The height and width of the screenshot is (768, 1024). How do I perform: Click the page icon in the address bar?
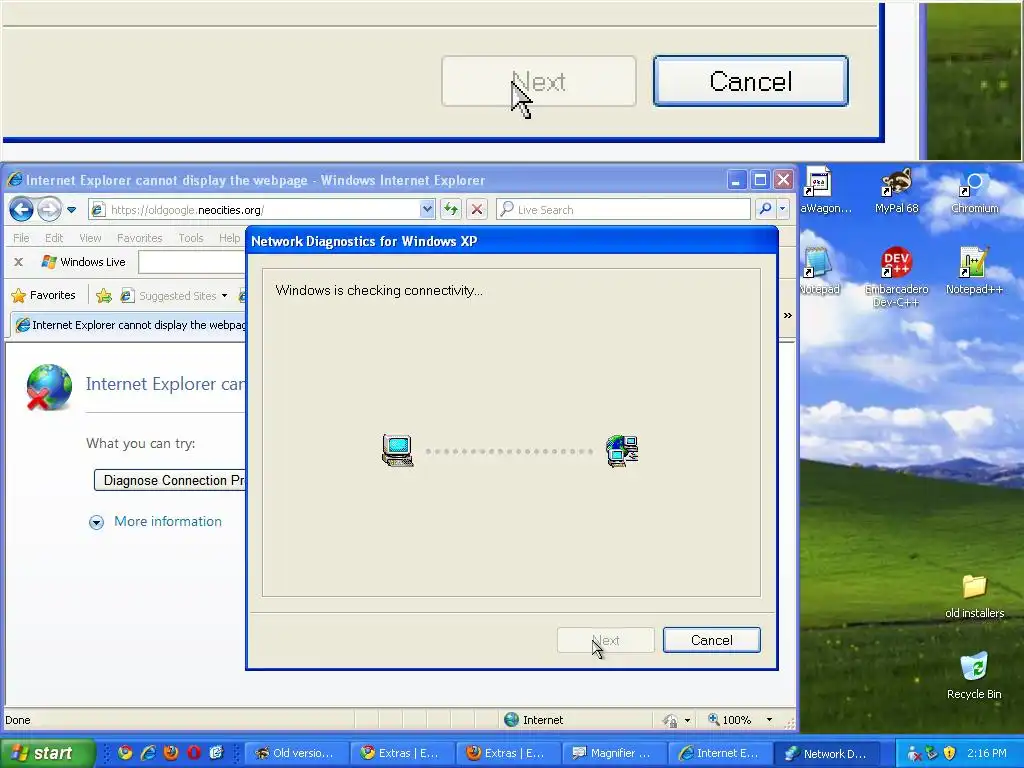pos(98,210)
